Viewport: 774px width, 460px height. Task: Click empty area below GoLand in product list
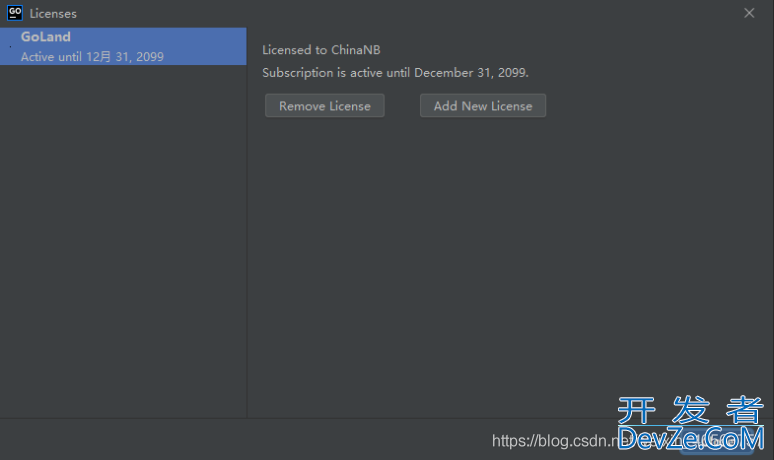(x=123, y=241)
